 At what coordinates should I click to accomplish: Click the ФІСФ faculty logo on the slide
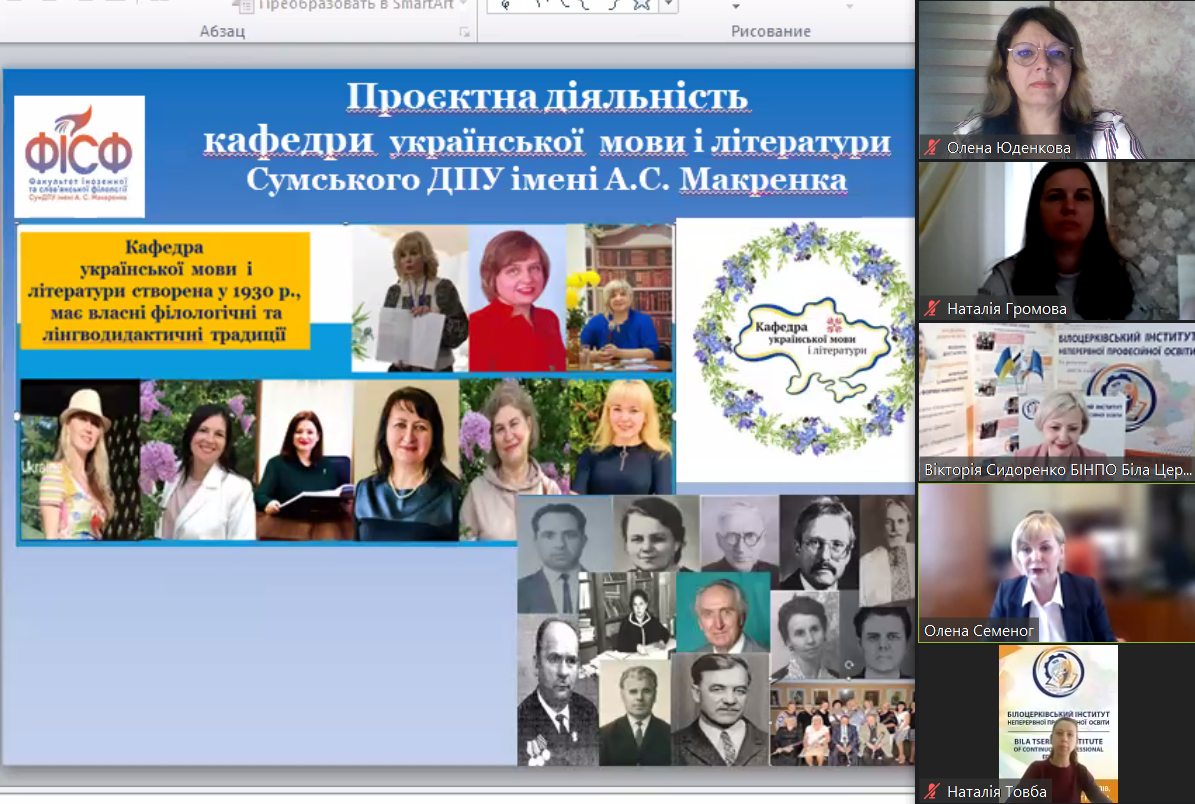[x=79, y=156]
